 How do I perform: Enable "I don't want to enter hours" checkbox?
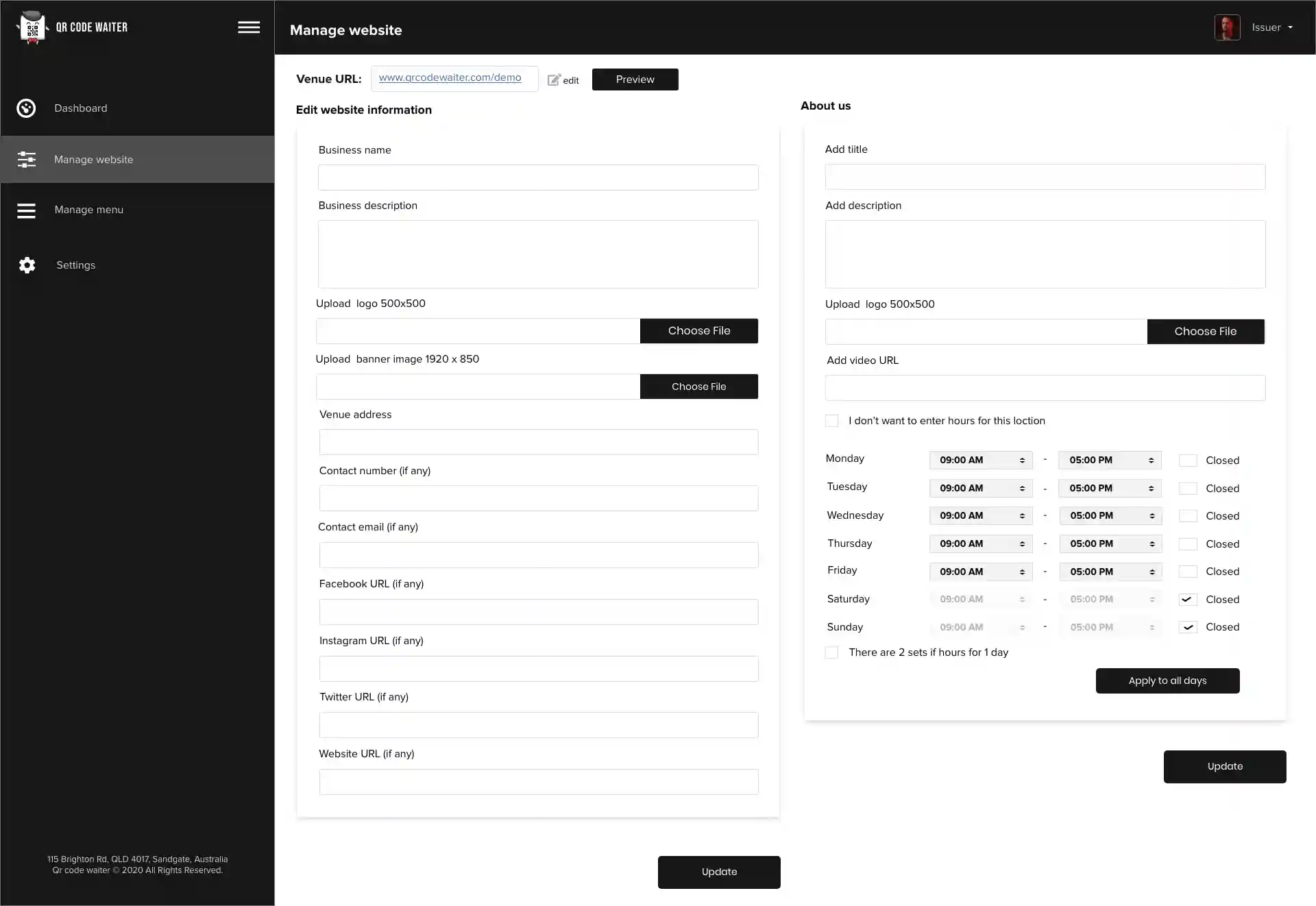831,421
